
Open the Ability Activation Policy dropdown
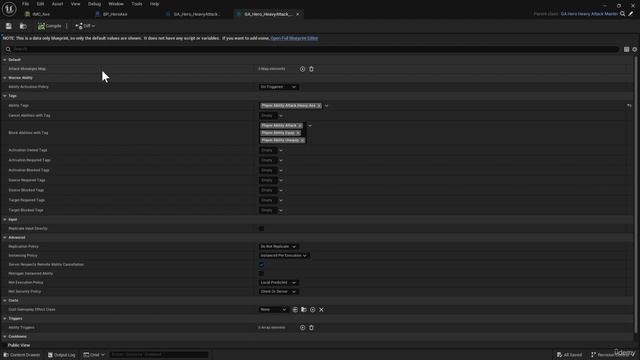pos(278,87)
